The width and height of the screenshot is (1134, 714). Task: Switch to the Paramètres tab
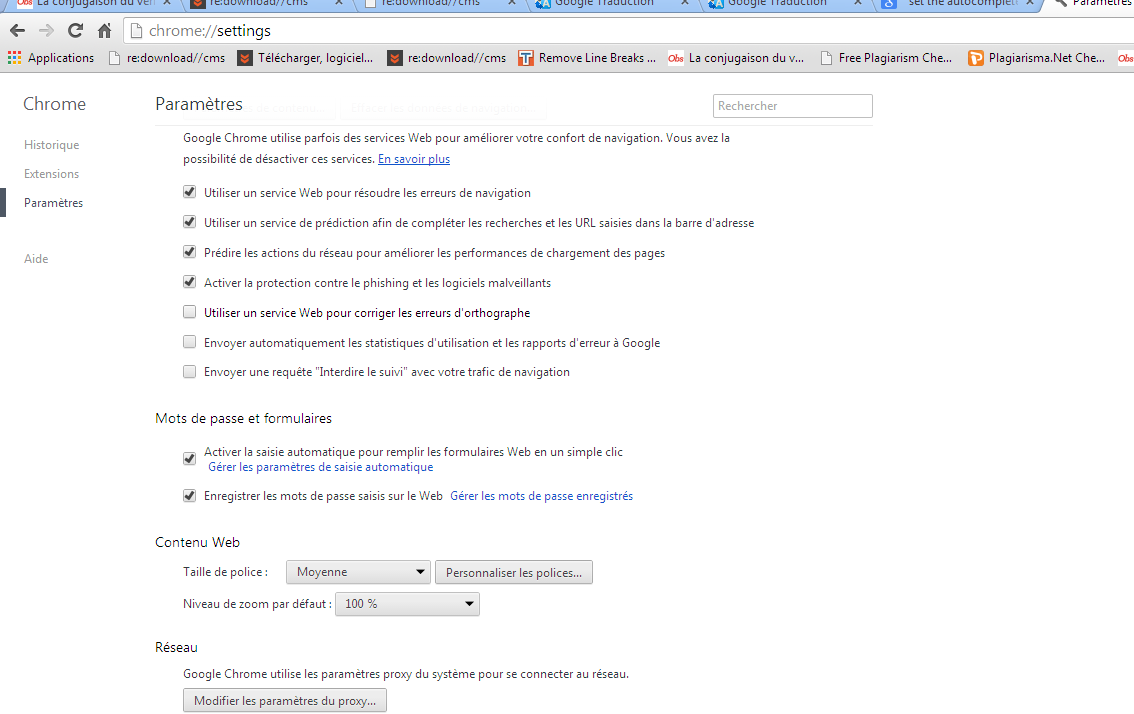1092,3
